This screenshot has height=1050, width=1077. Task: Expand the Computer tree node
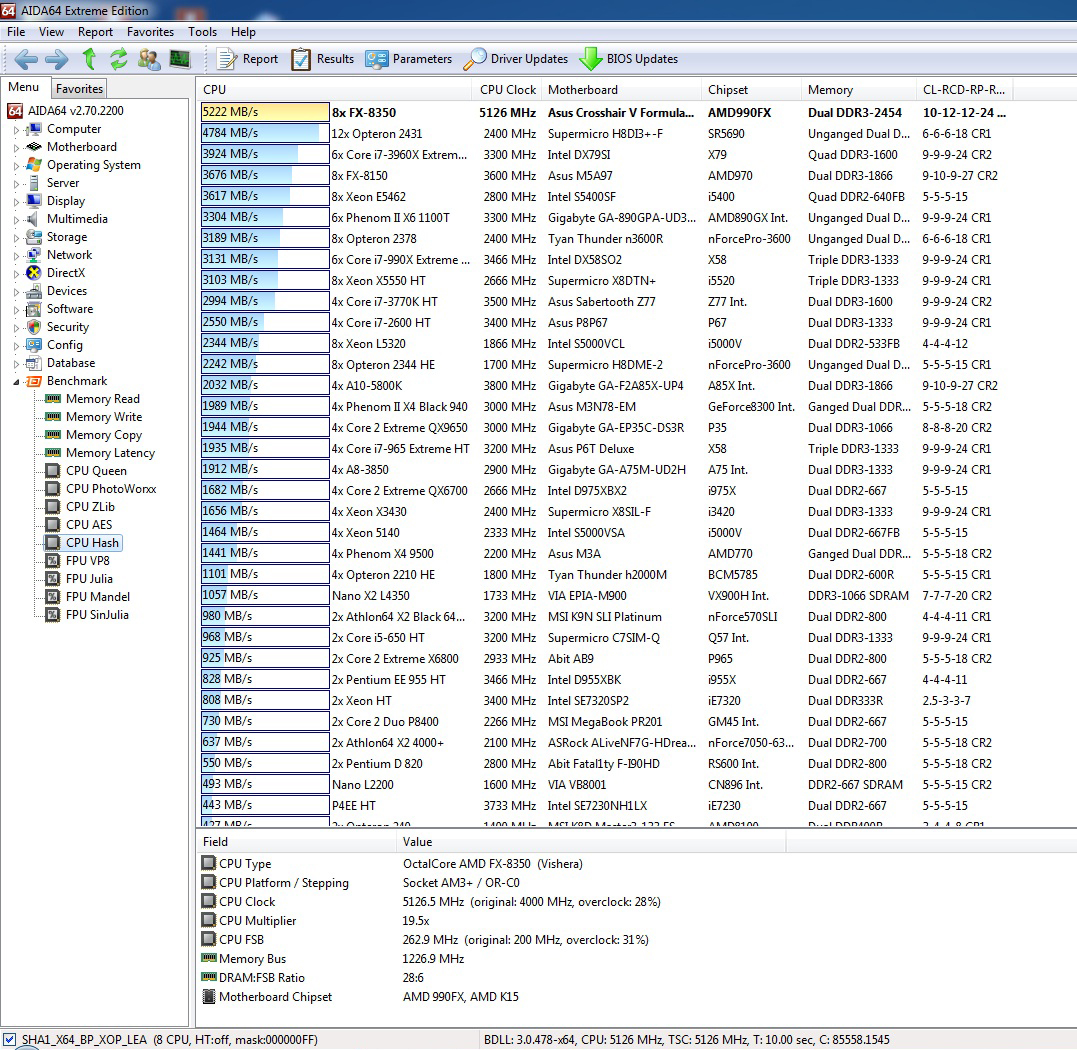pos(16,129)
